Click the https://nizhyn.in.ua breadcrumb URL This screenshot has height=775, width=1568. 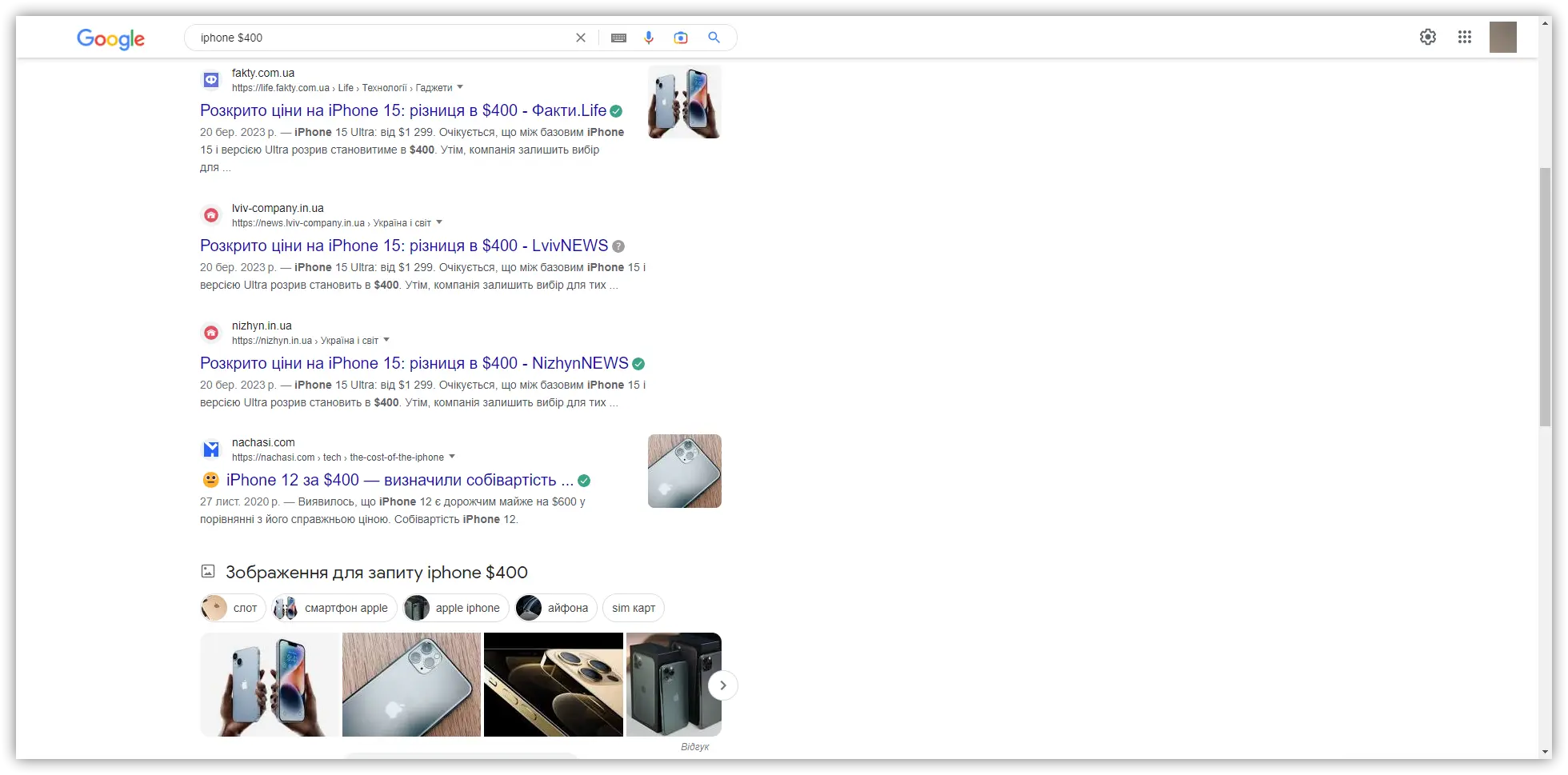click(305, 341)
